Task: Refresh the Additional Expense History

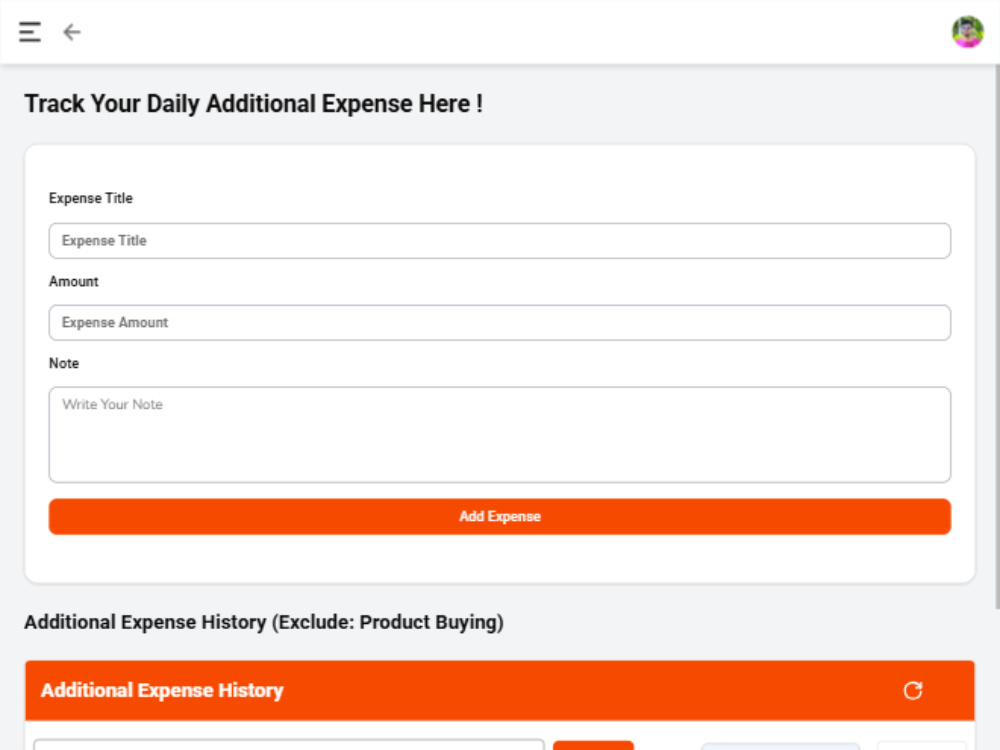Action: click(x=913, y=691)
